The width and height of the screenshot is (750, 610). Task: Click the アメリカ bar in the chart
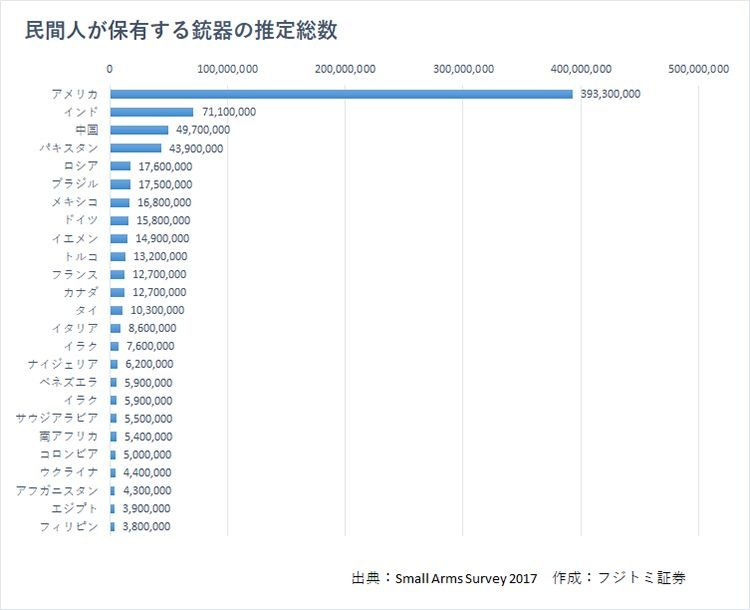340,94
